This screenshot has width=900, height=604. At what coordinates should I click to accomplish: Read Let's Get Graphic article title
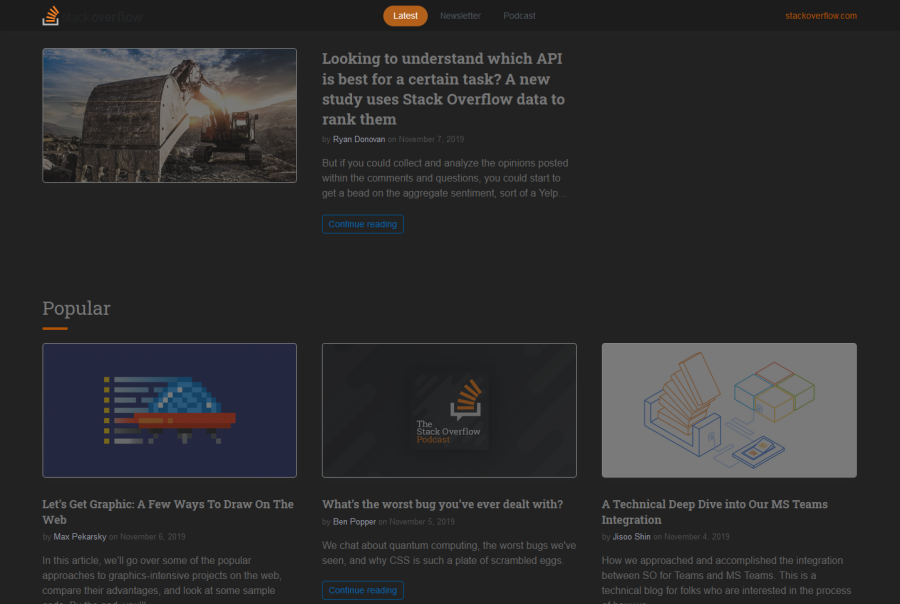168,512
